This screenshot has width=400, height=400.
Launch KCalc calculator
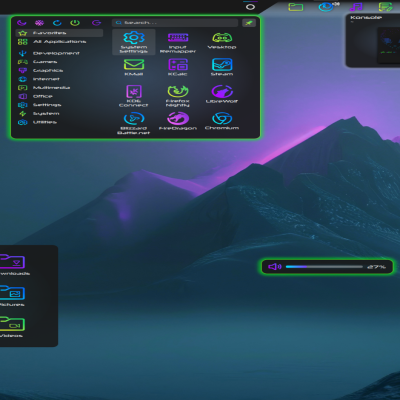(178, 67)
